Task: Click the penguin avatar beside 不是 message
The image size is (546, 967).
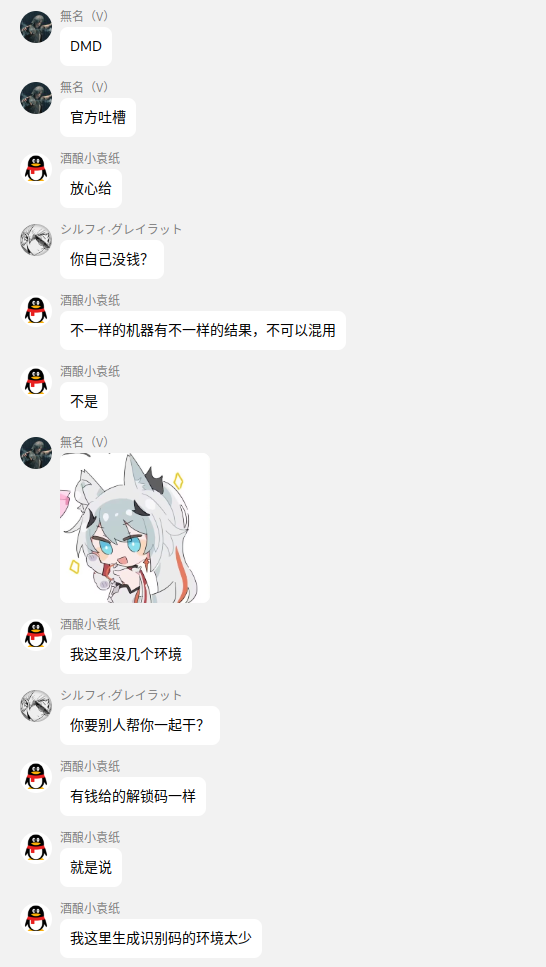Action: [36, 382]
